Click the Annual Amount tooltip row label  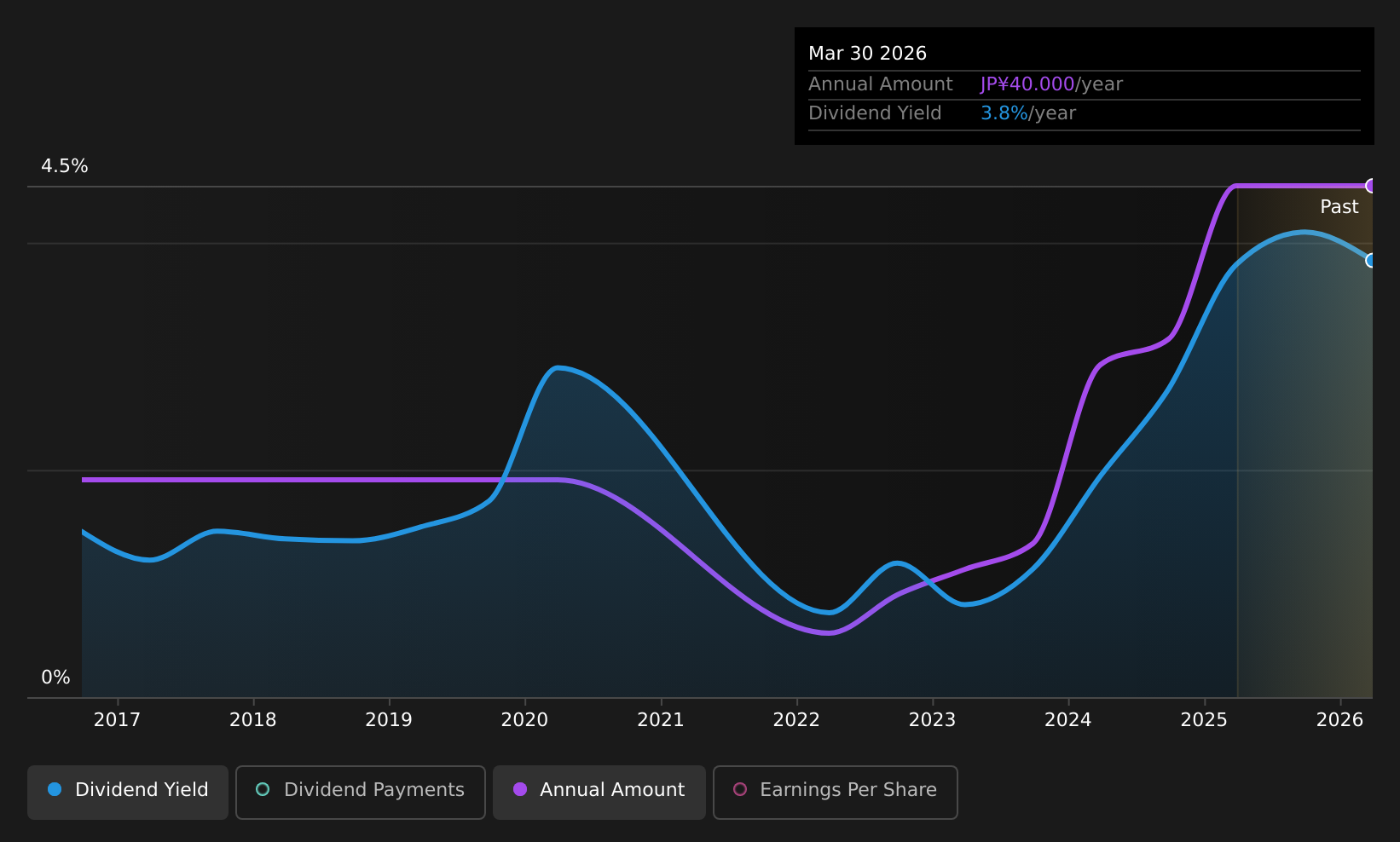click(x=881, y=84)
